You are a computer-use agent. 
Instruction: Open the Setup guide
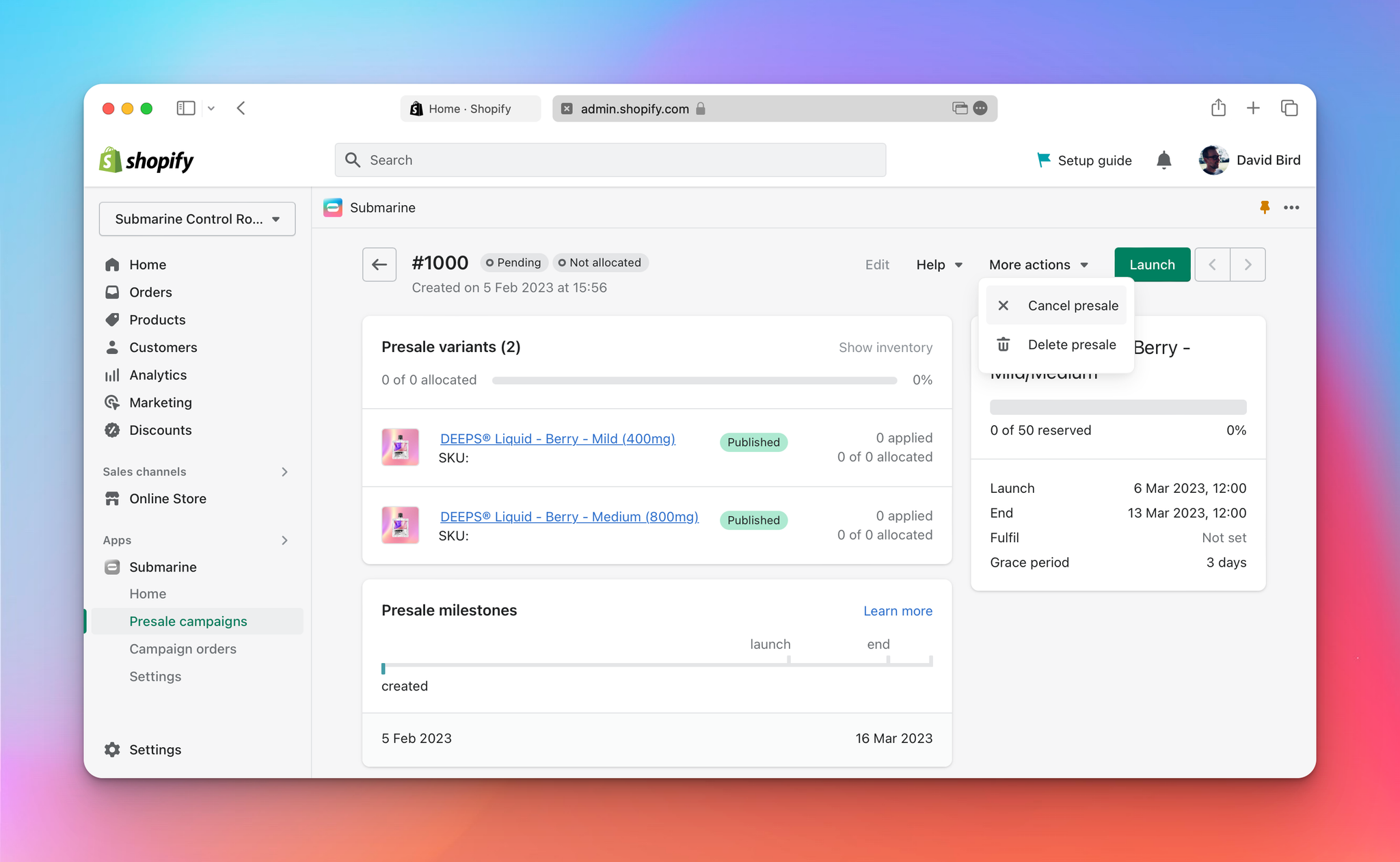pyautogui.click(x=1084, y=160)
